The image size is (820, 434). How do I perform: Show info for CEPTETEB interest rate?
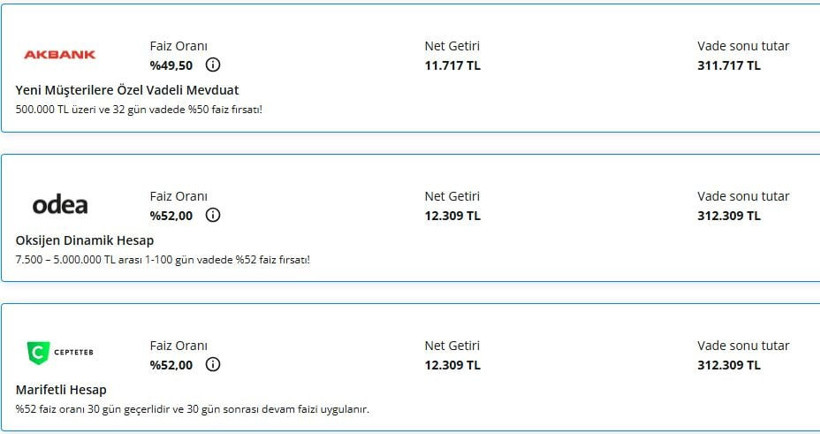point(213,364)
